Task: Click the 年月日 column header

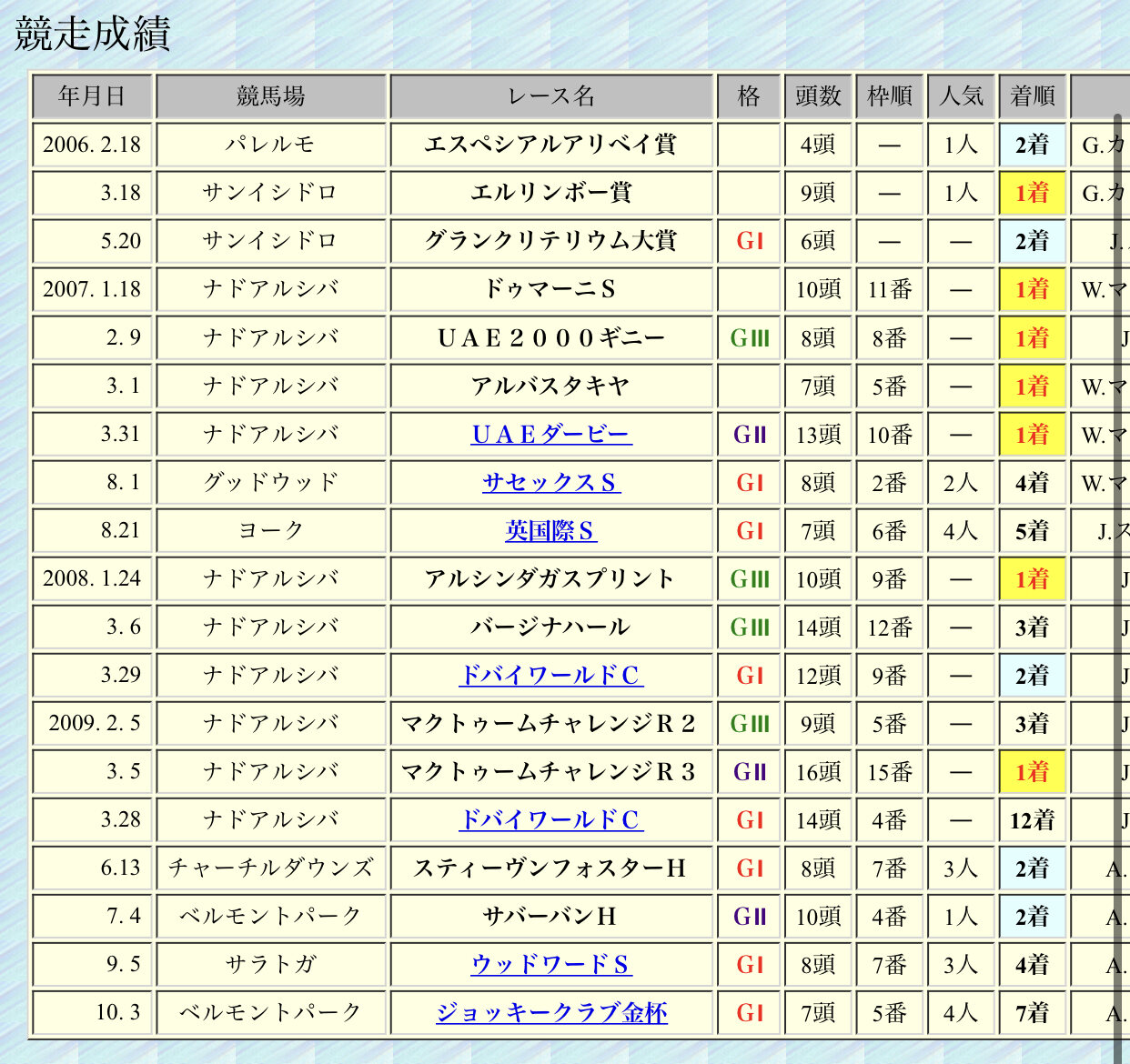Action: click(x=92, y=96)
